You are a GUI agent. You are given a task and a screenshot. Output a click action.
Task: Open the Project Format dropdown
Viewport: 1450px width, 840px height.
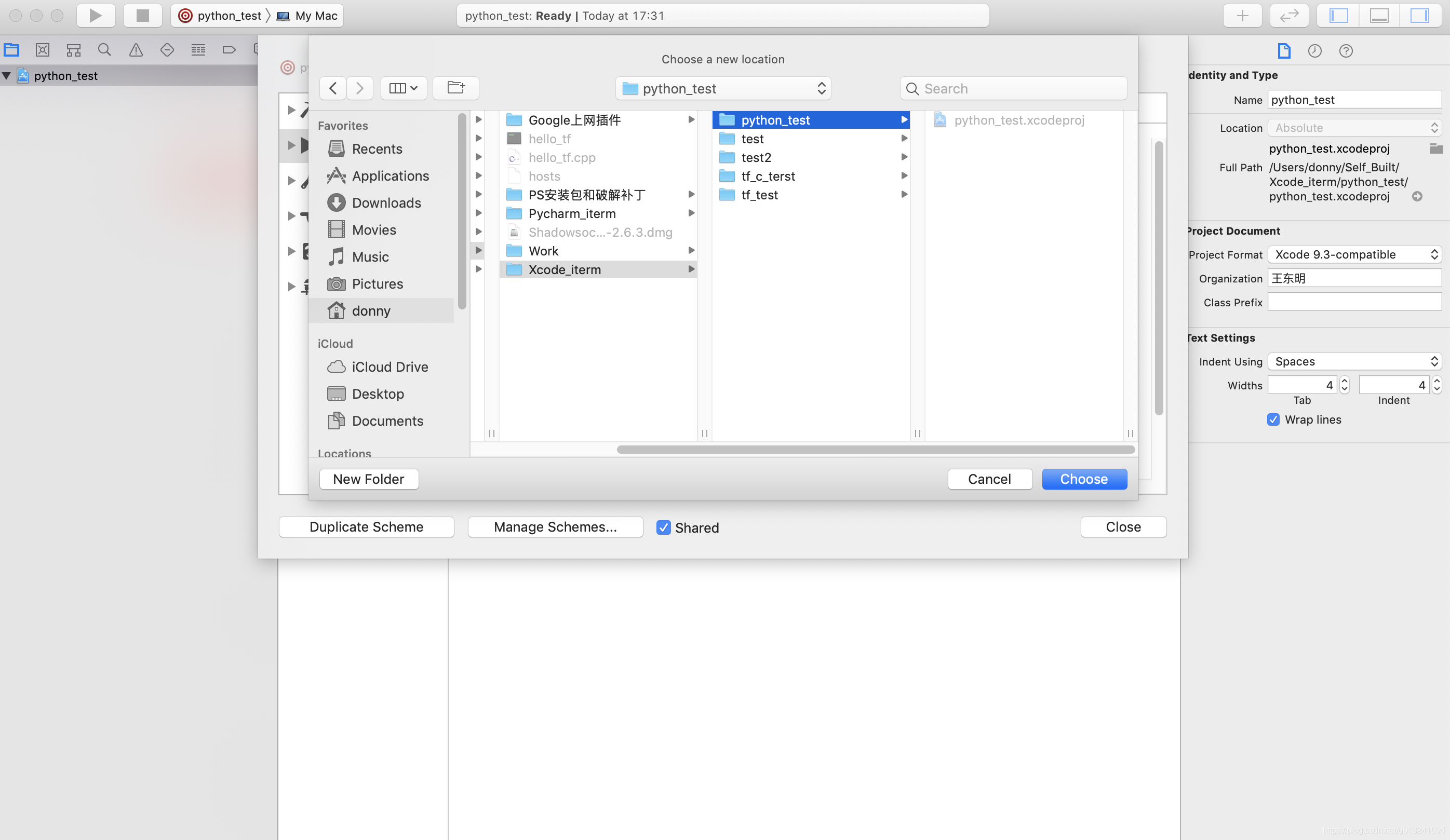pos(1354,254)
